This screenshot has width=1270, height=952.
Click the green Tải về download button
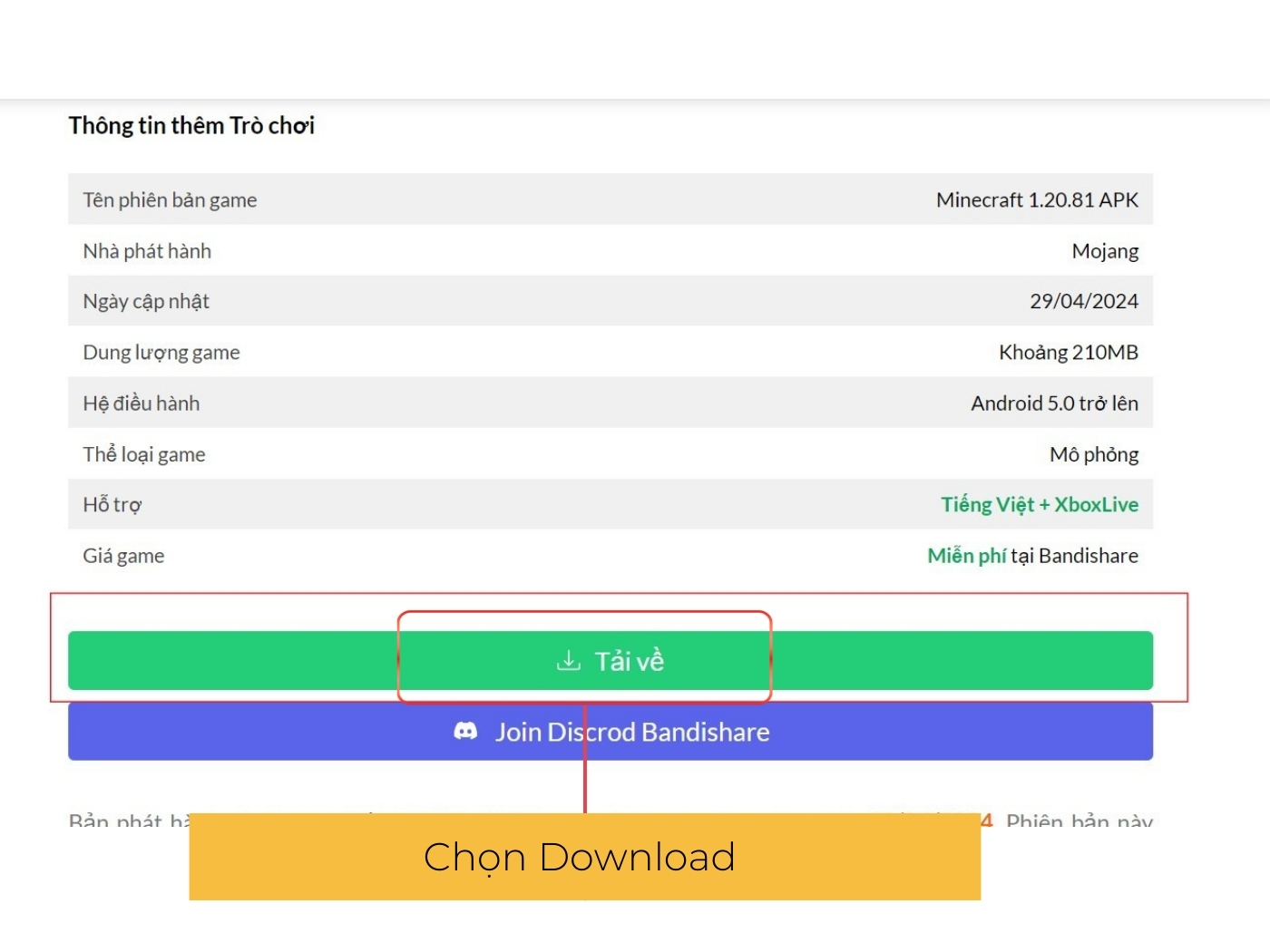611,660
